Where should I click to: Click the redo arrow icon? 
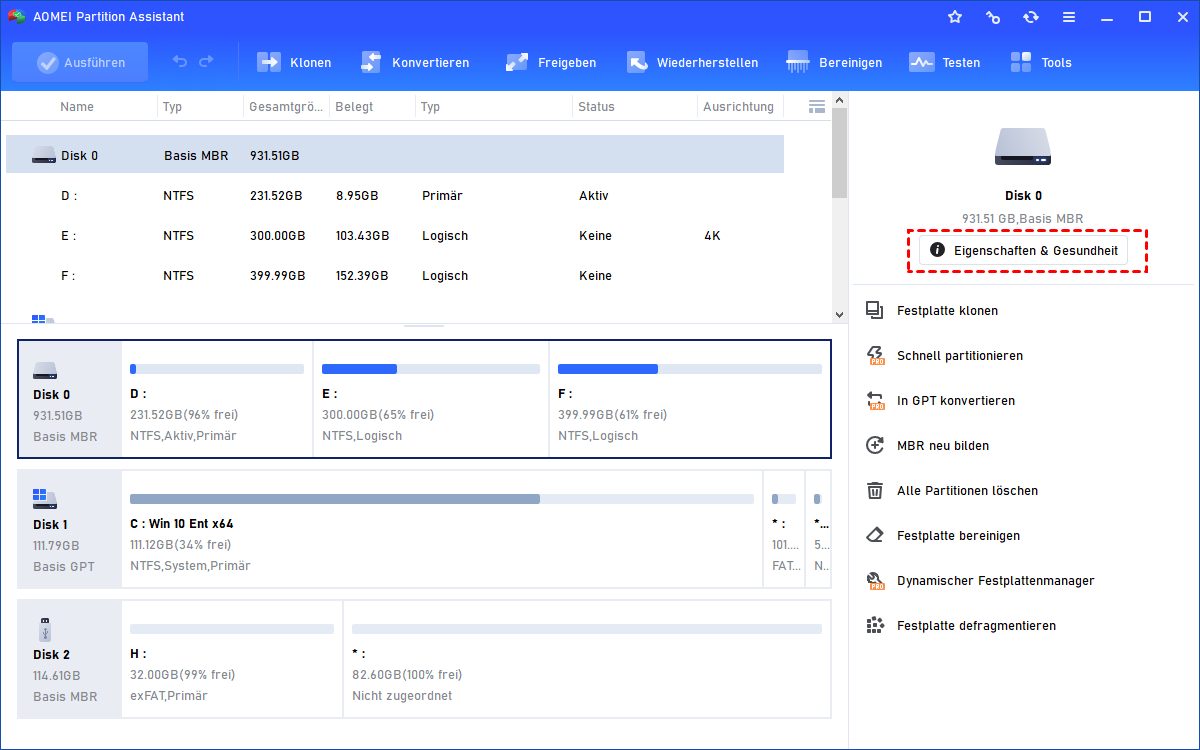tap(206, 62)
